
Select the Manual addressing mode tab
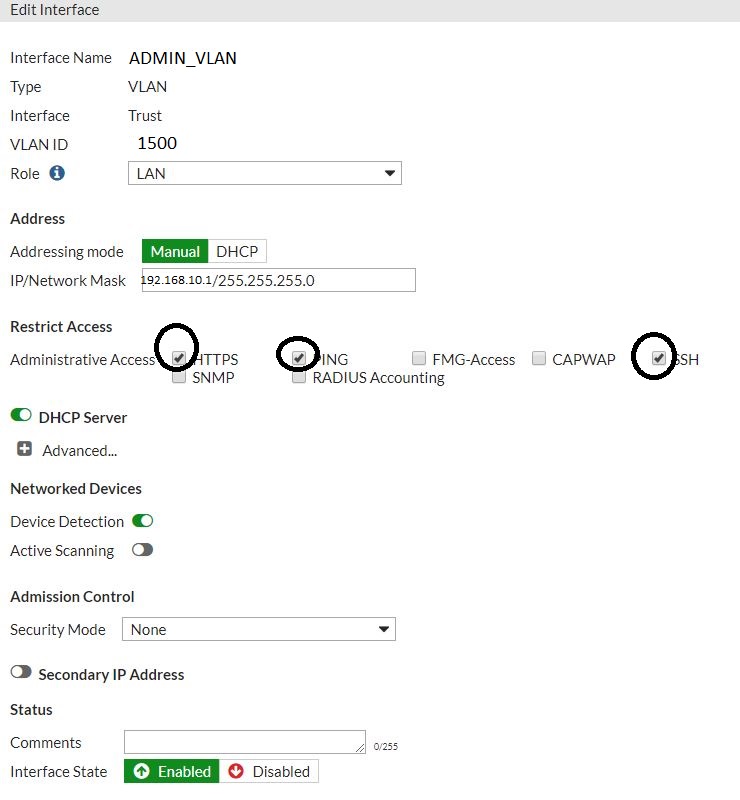coord(174,251)
